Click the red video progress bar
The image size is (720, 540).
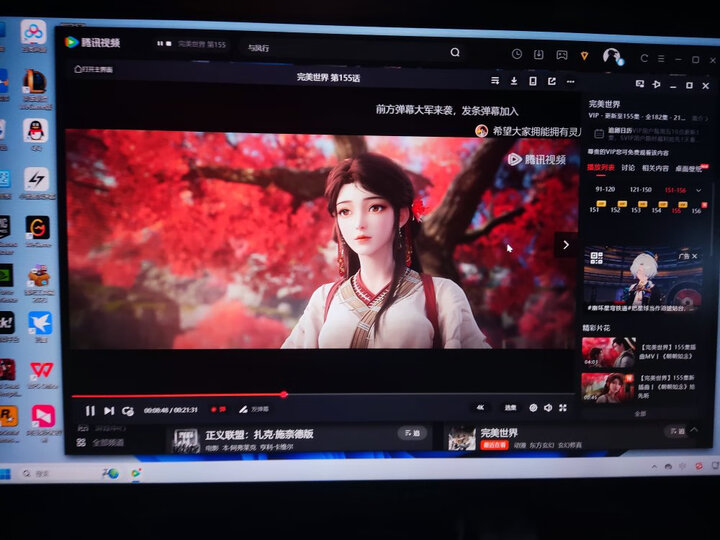tap(180, 395)
